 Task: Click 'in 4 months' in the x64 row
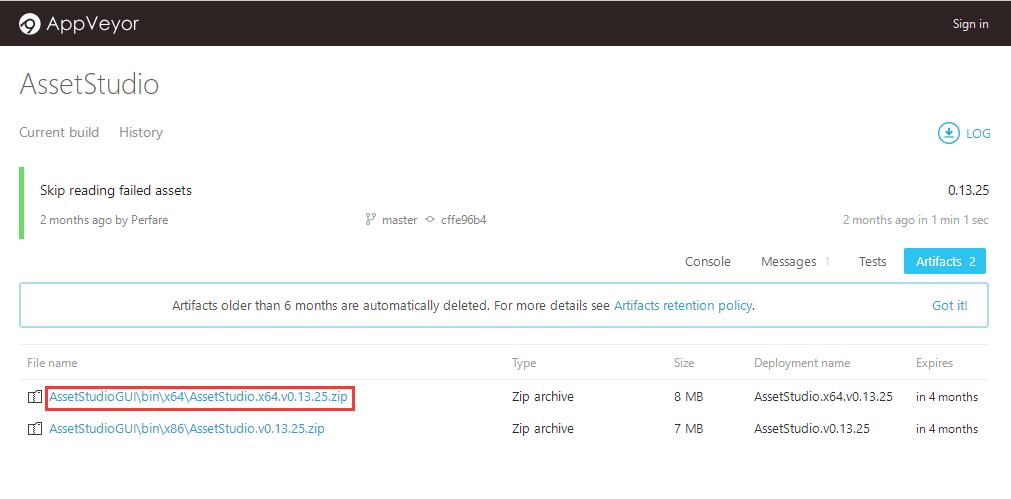(947, 397)
